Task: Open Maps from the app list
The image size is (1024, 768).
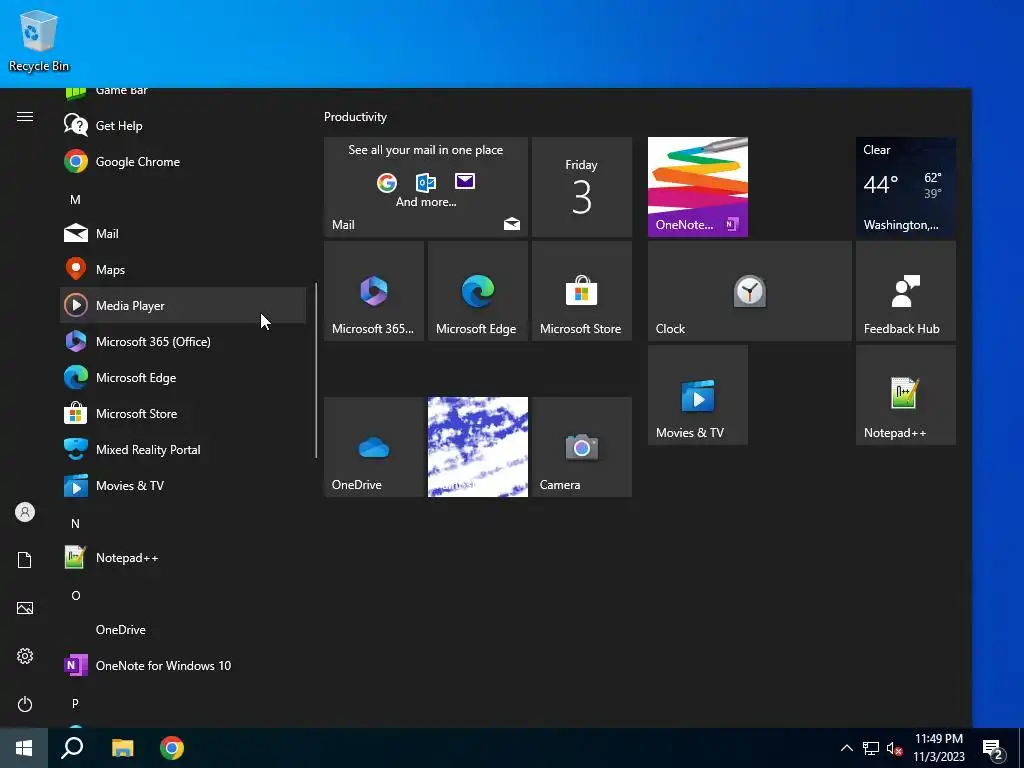Action: tap(183, 269)
